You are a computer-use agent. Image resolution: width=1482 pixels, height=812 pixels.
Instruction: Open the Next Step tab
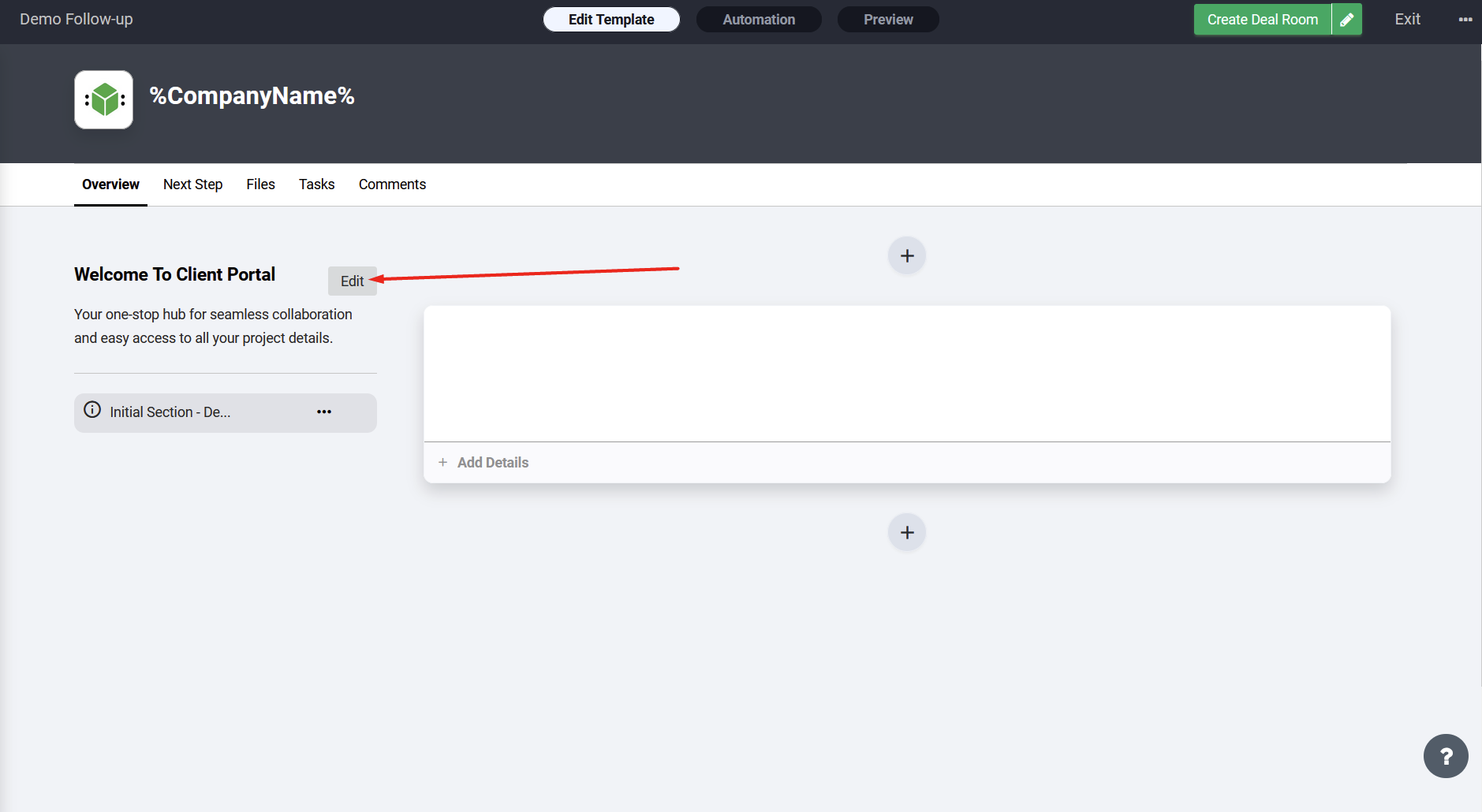coord(192,184)
